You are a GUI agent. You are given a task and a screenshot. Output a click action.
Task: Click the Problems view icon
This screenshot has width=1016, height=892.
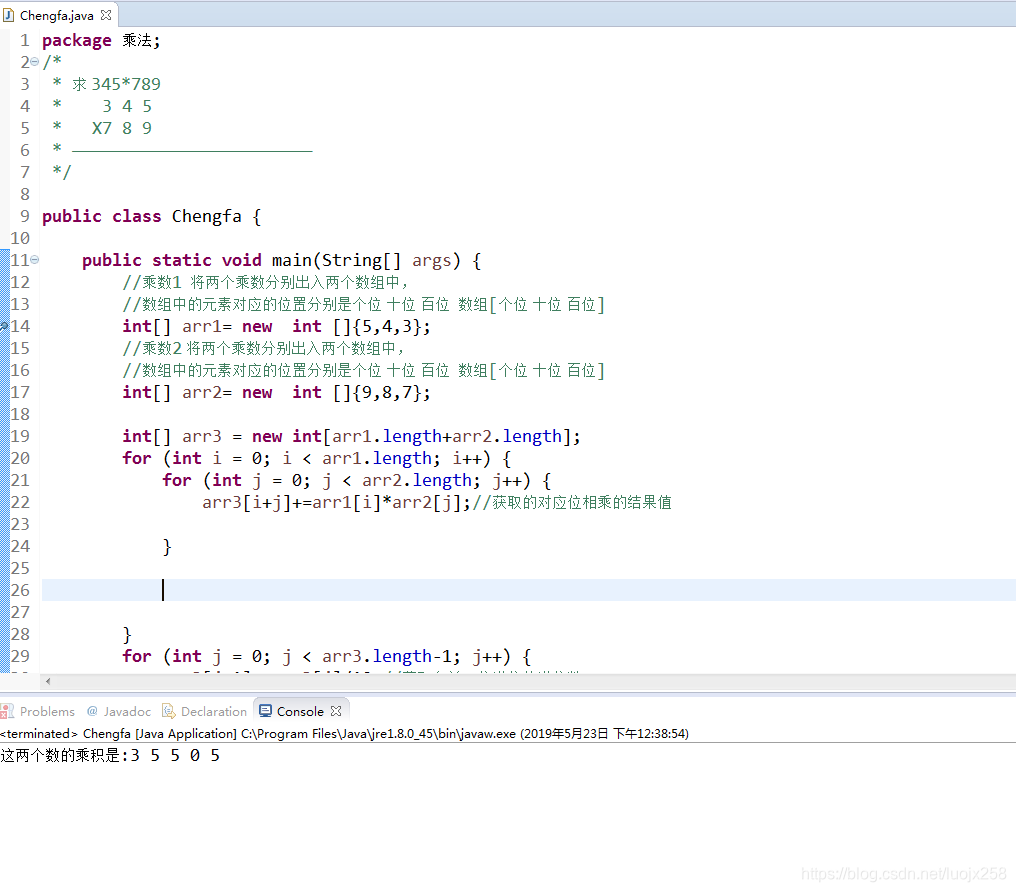click(x=7, y=711)
